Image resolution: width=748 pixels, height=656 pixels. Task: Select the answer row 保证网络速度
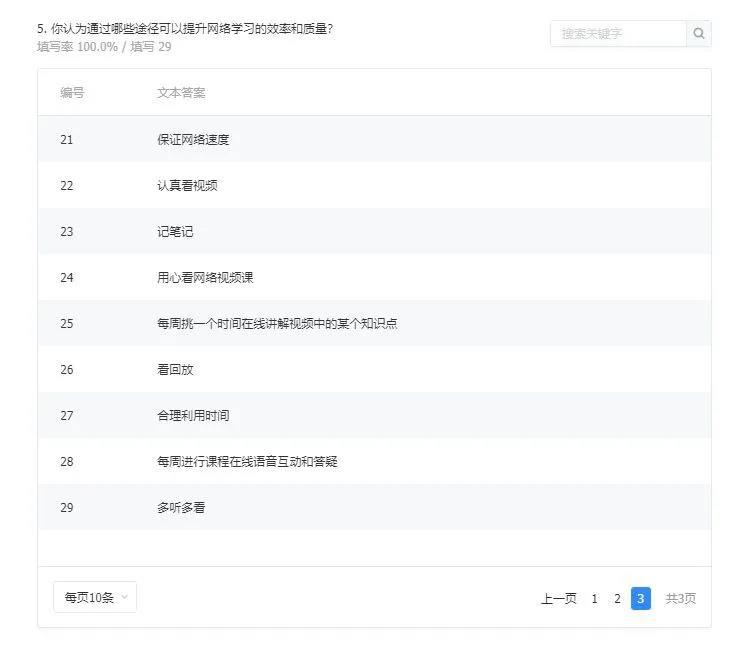coord(193,140)
